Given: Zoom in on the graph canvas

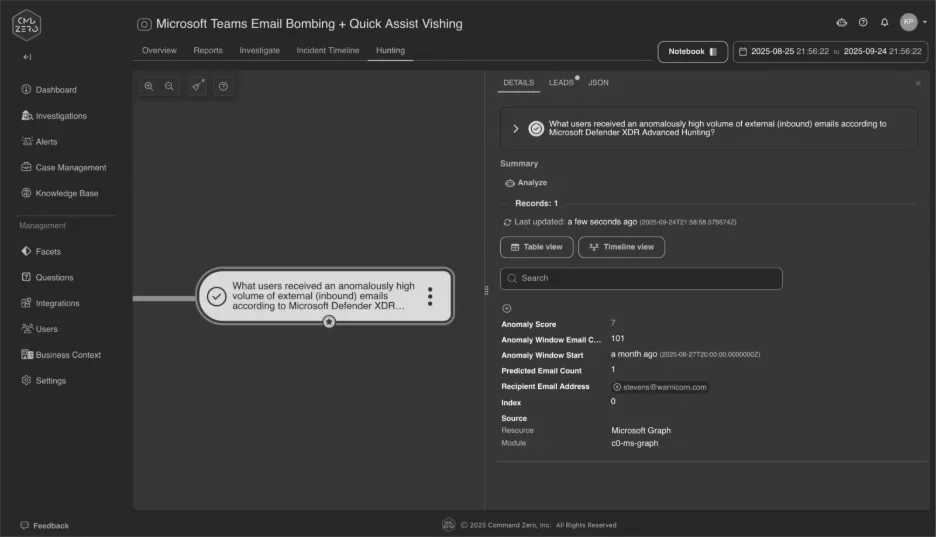Looking at the screenshot, I should pyautogui.click(x=149, y=87).
